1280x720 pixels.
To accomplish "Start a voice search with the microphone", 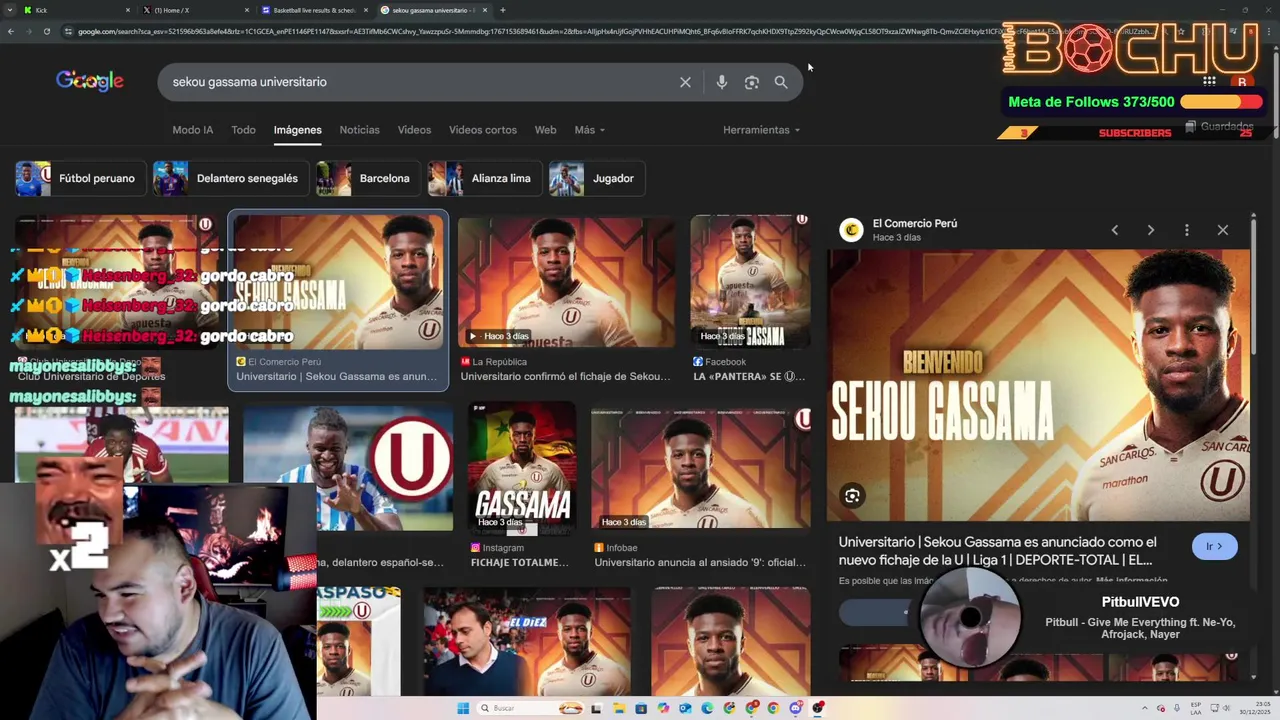I will coord(721,82).
